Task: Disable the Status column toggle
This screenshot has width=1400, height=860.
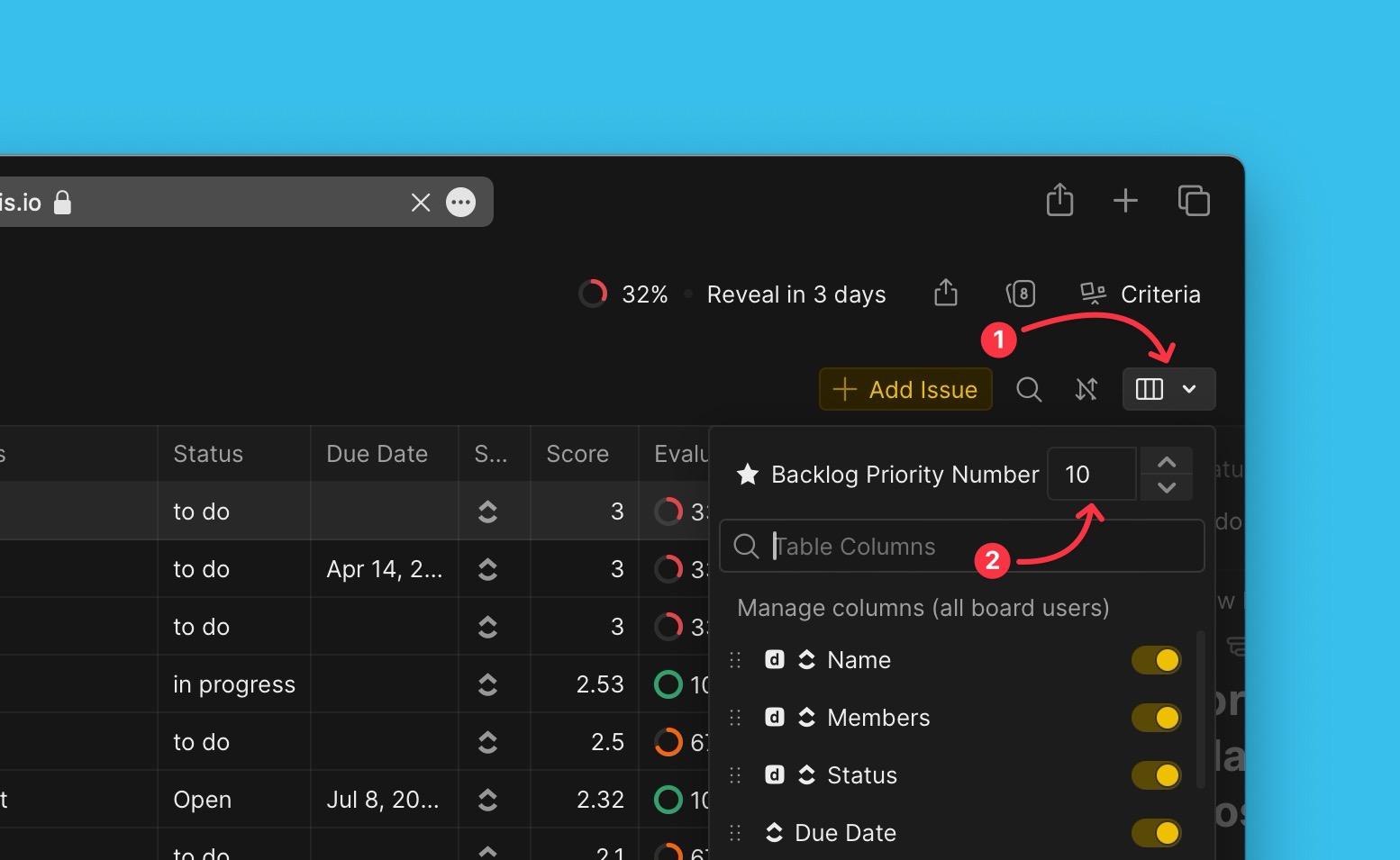Action: (x=1156, y=775)
